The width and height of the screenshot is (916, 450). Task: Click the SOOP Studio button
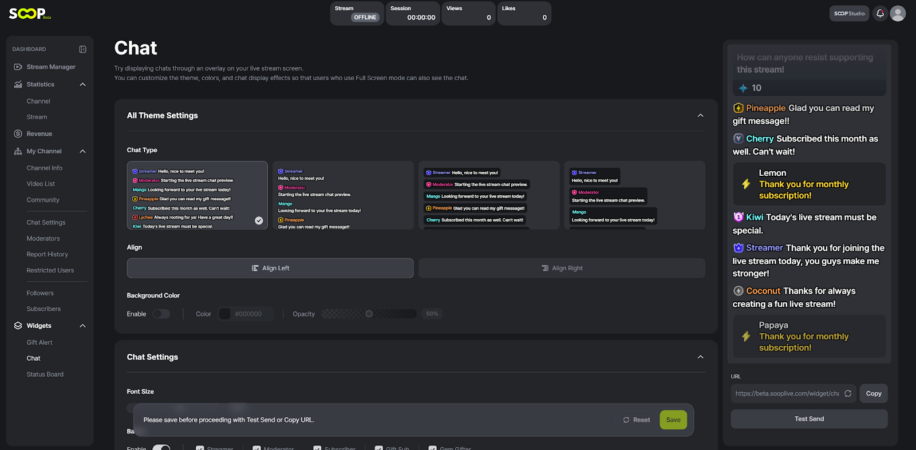pos(849,13)
